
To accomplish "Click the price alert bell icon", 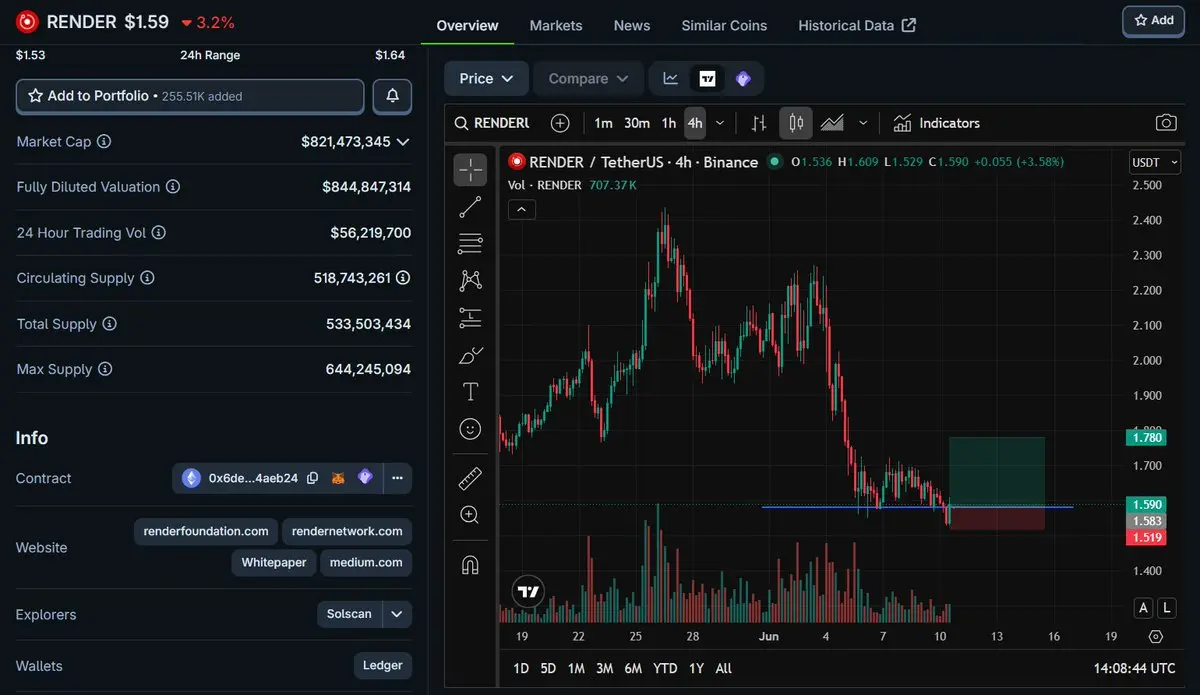I will coord(392,96).
